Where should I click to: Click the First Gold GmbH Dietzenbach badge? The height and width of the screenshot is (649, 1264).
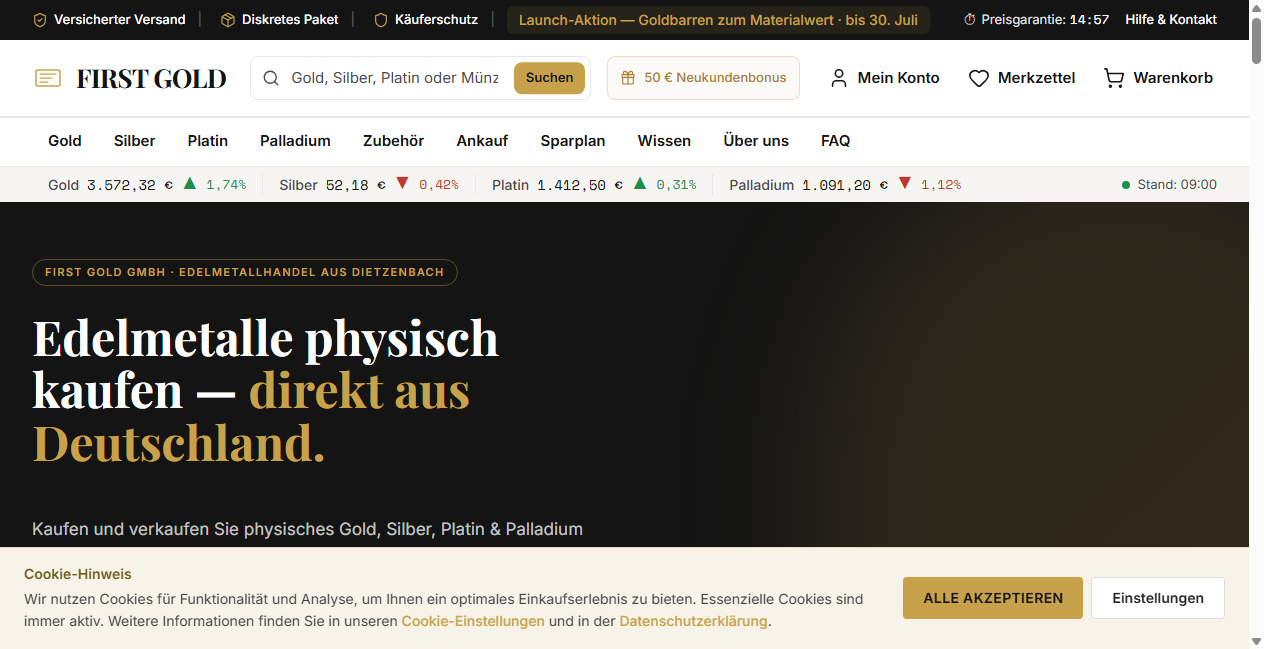coord(245,272)
